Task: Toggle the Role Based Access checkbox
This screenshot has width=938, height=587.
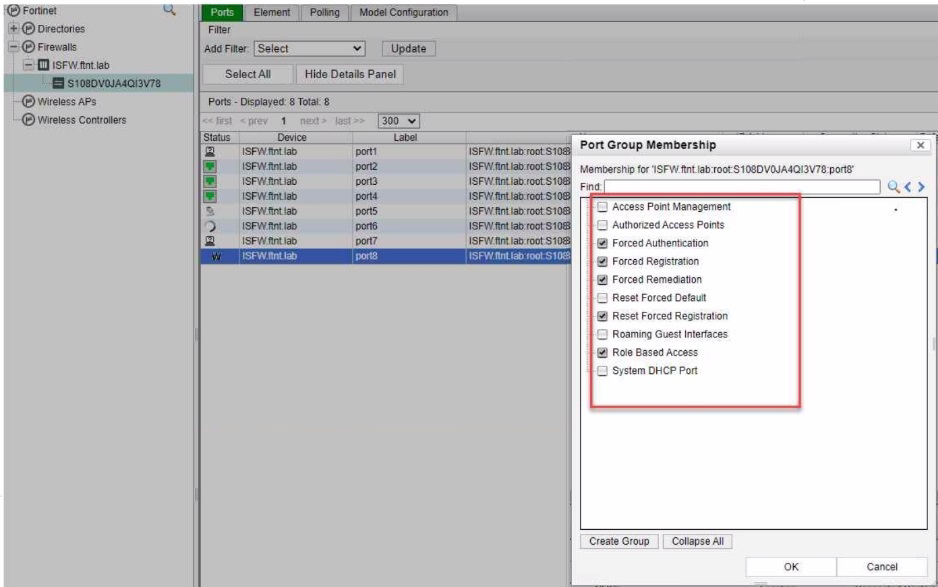Action: pyautogui.click(x=602, y=352)
